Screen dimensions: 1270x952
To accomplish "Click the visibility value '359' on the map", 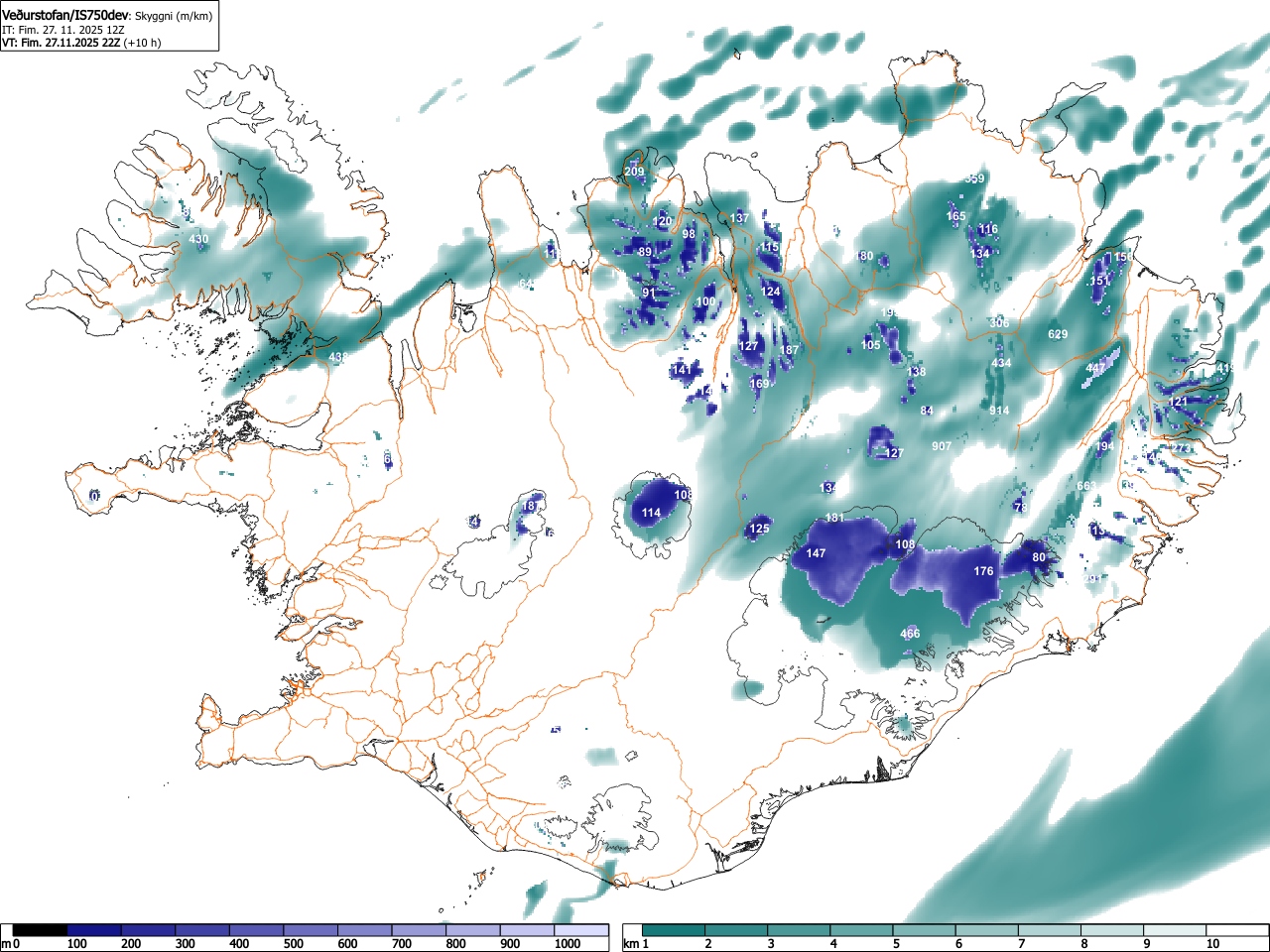I will click(975, 178).
